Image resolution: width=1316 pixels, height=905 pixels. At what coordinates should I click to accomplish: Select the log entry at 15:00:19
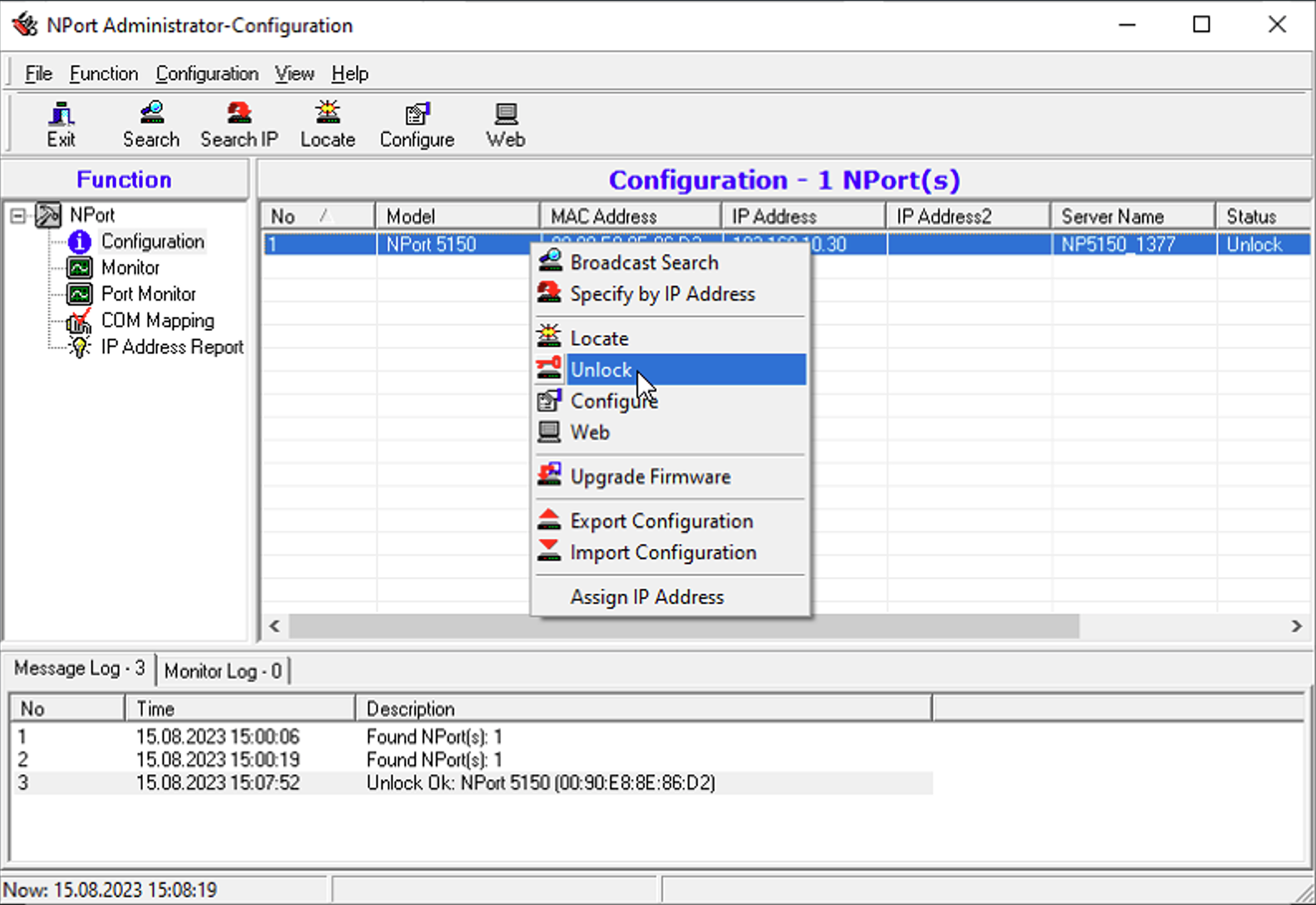pyautogui.click(x=472, y=760)
